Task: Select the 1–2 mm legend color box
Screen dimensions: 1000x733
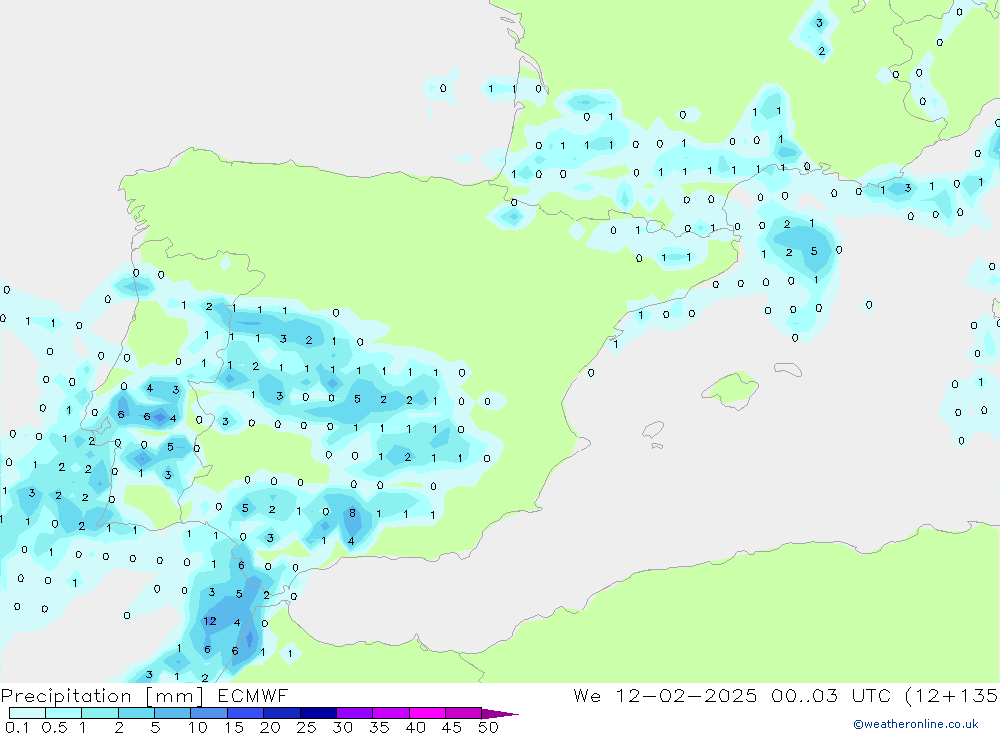Action: coord(100,713)
